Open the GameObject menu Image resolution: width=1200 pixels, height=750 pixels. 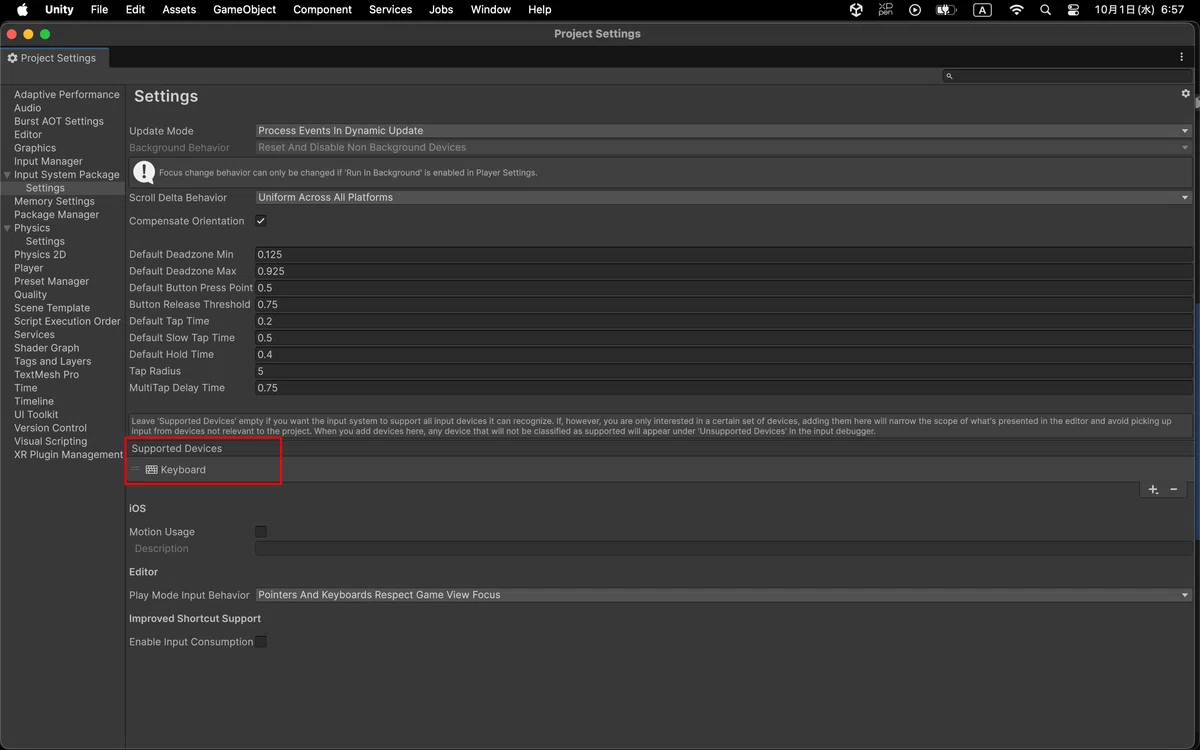point(245,10)
